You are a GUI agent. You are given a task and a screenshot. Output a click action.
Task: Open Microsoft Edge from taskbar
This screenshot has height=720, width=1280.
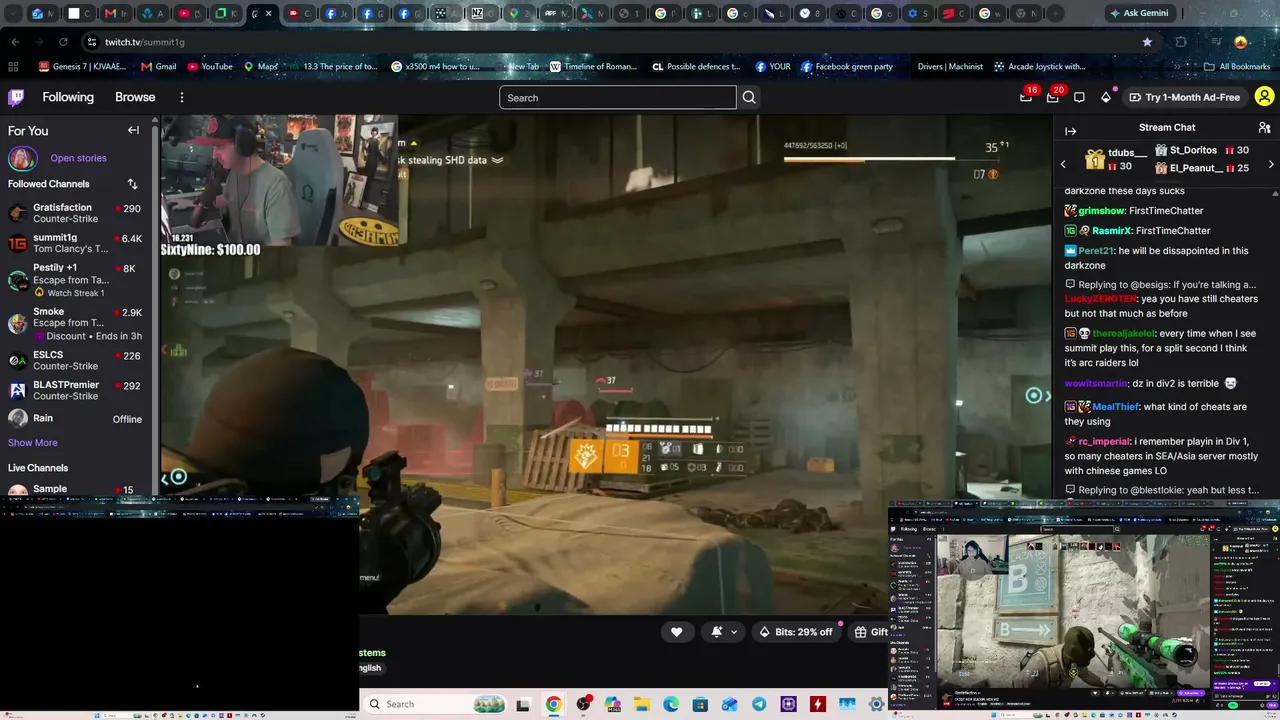pos(670,704)
